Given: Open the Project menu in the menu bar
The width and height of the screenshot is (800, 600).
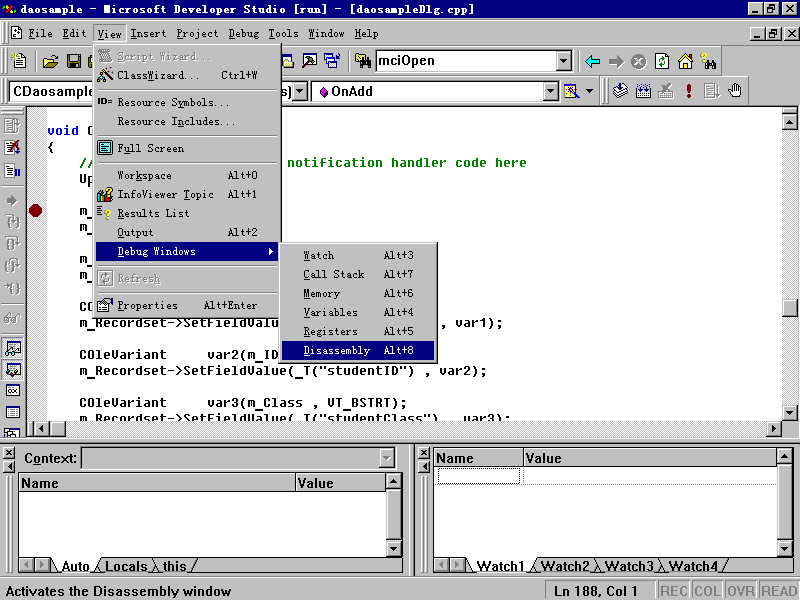Looking at the screenshot, I should pos(197,34).
